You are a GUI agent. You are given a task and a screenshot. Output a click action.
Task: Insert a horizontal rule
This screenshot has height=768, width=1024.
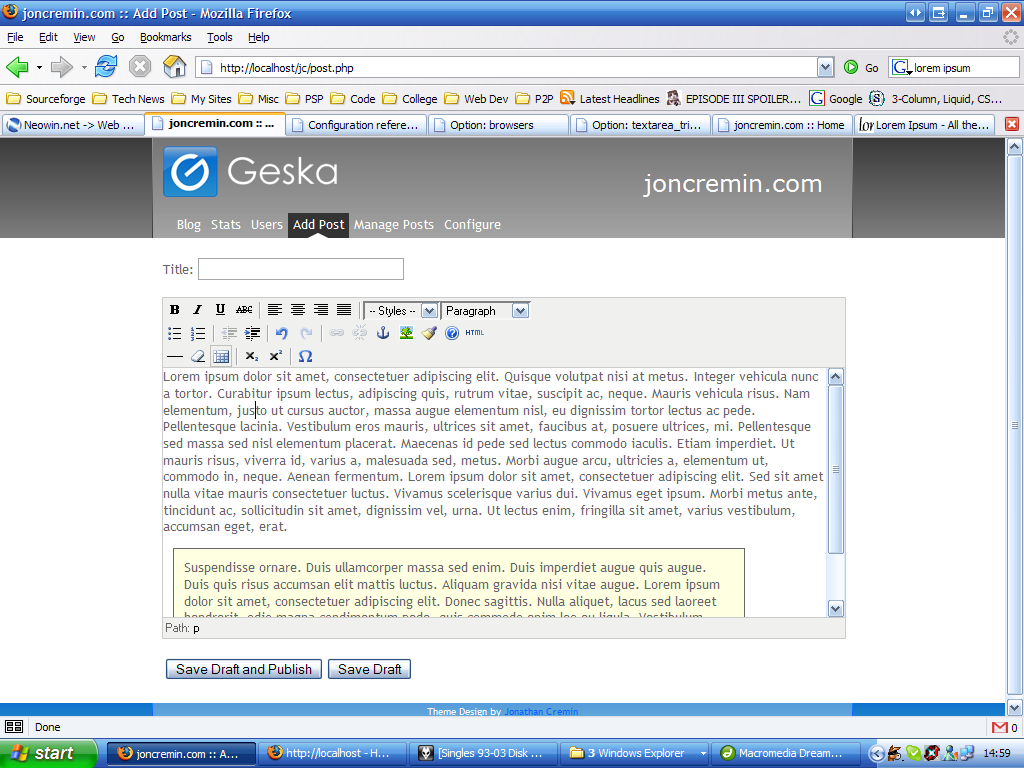click(173, 355)
